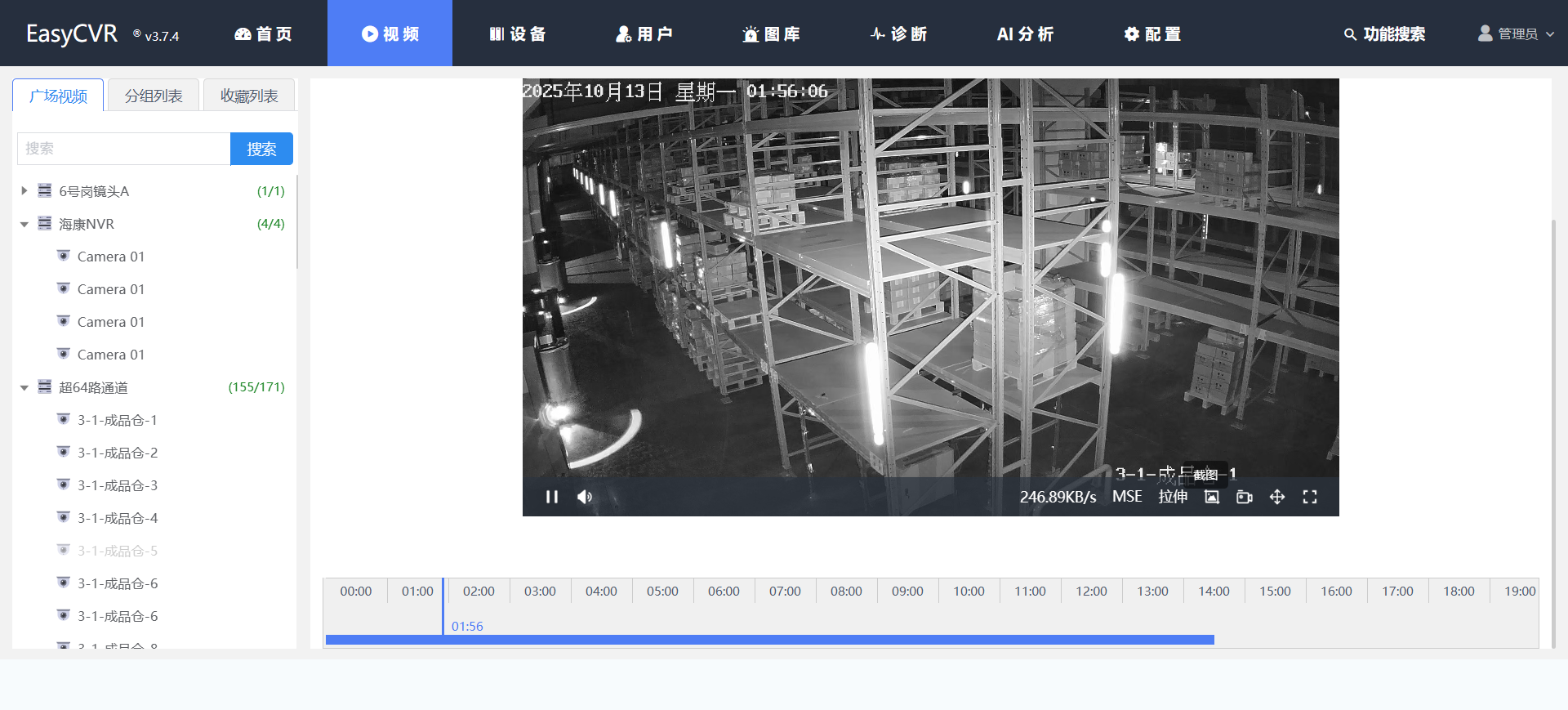
Task: Click the blue 搜索 button
Action: [x=261, y=149]
